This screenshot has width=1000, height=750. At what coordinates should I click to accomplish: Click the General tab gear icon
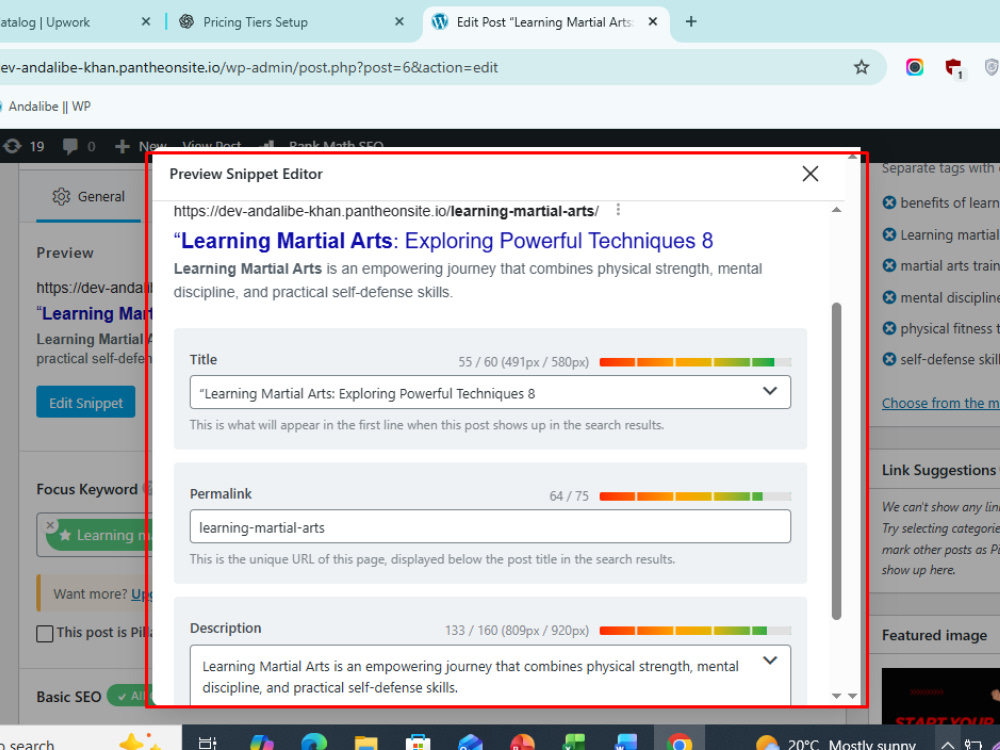click(x=61, y=196)
